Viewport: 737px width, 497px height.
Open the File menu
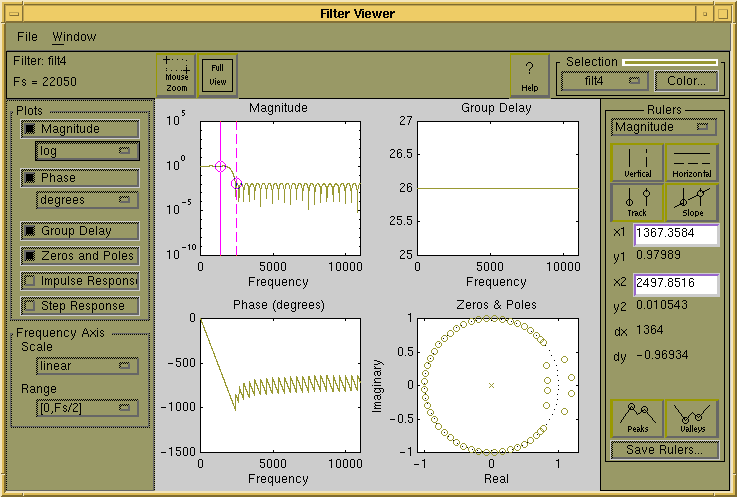click(x=27, y=37)
